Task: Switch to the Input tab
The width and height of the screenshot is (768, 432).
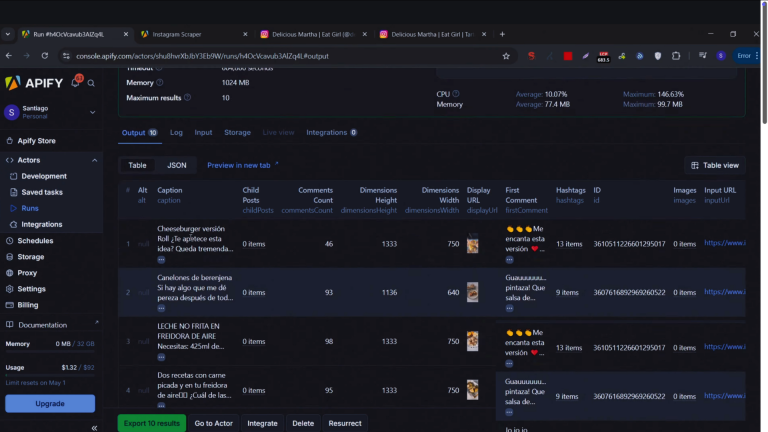Action: pos(203,133)
